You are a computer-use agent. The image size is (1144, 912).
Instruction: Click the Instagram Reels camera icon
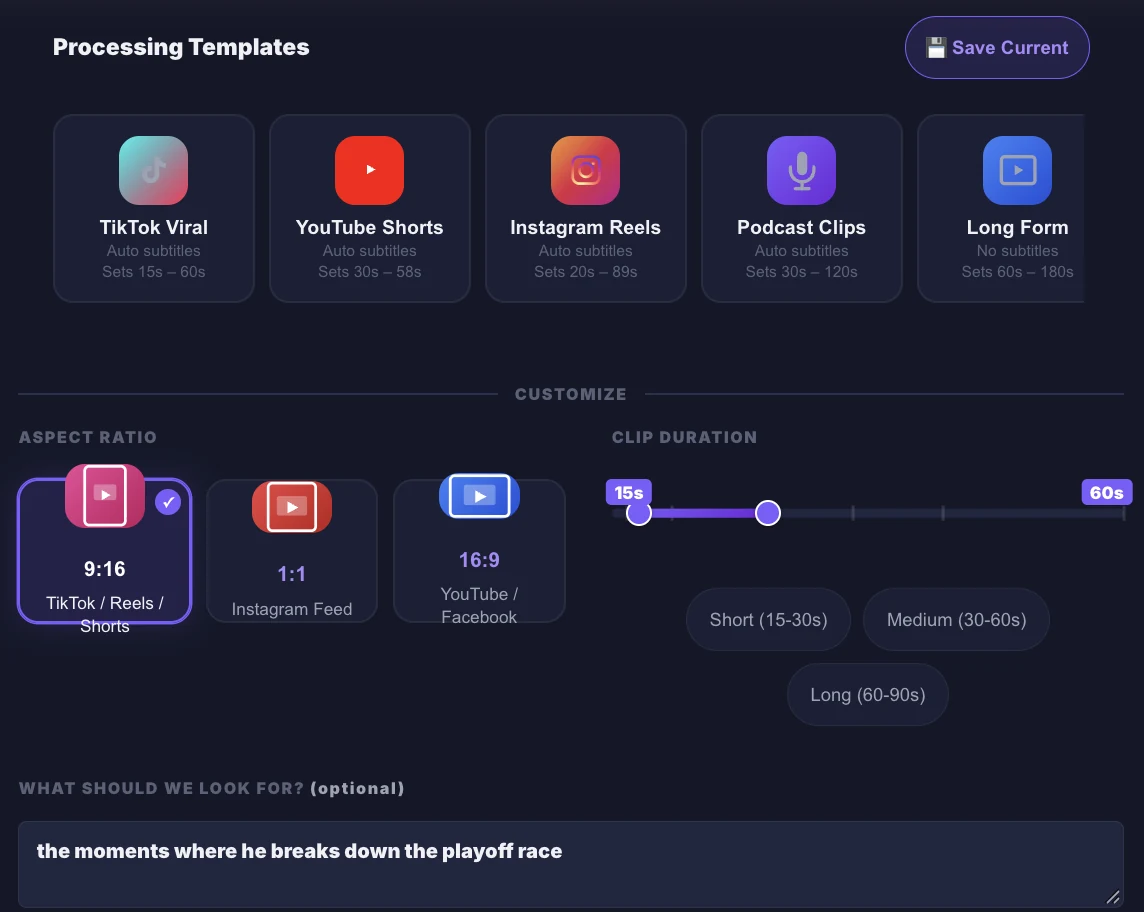click(x=585, y=170)
